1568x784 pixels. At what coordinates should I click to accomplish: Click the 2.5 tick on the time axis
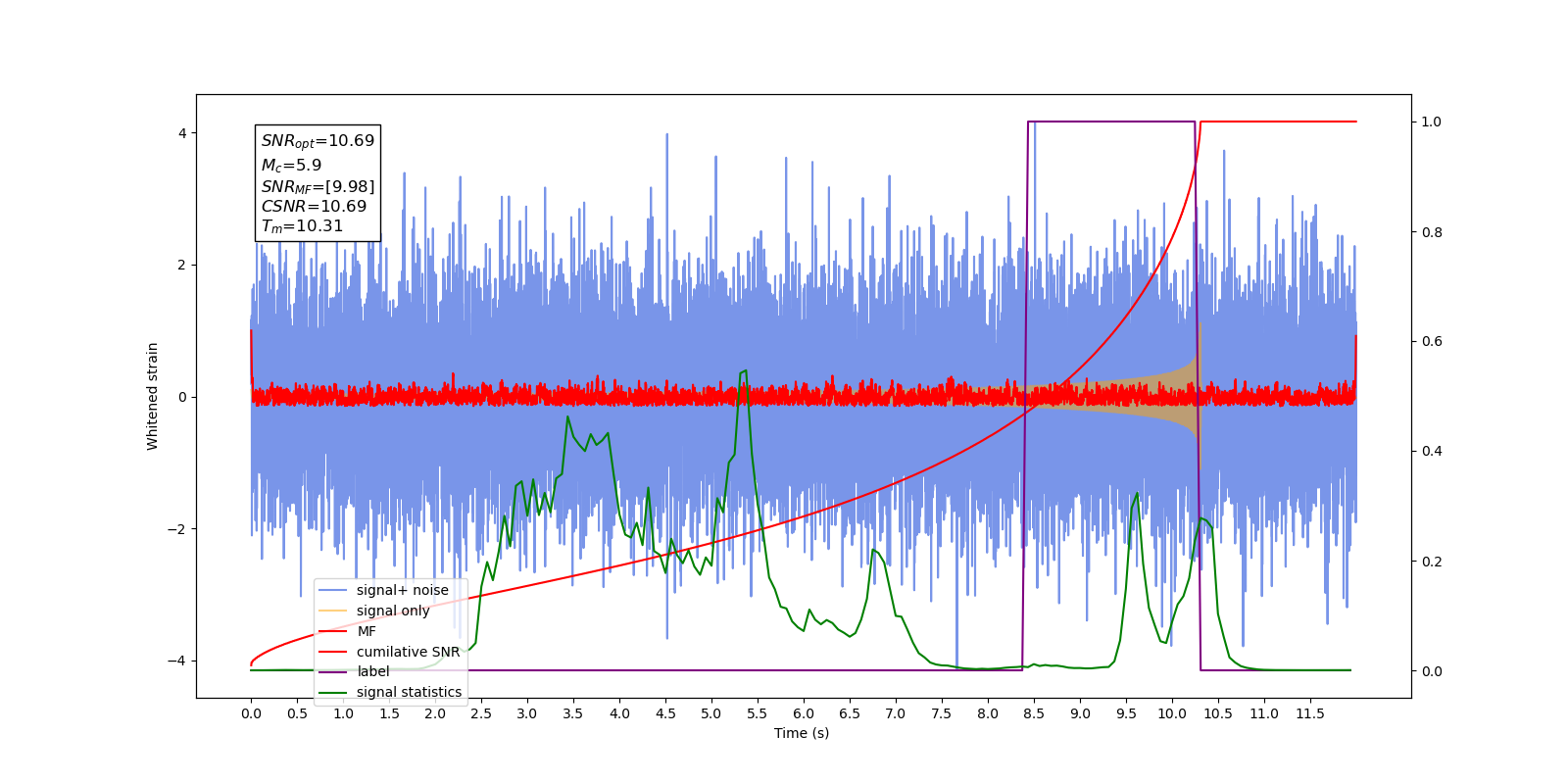[x=481, y=713]
